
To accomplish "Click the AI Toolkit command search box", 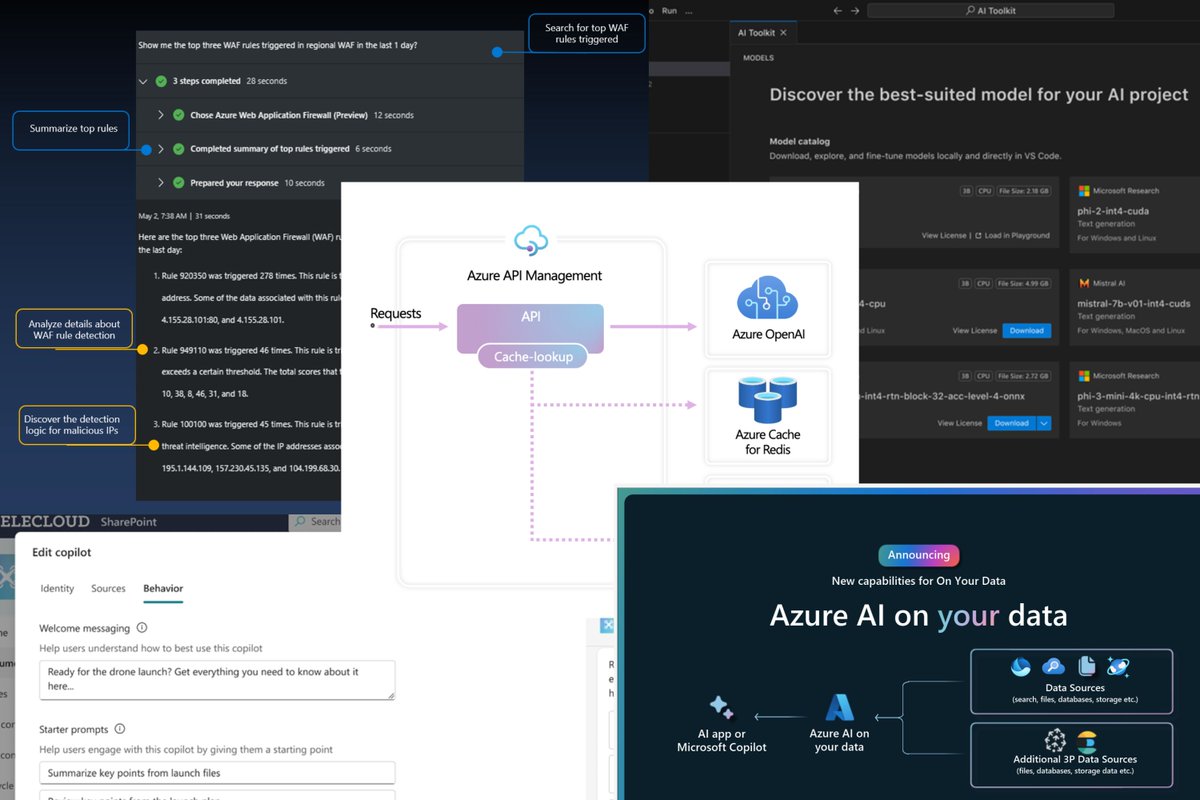I will [x=990, y=10].
